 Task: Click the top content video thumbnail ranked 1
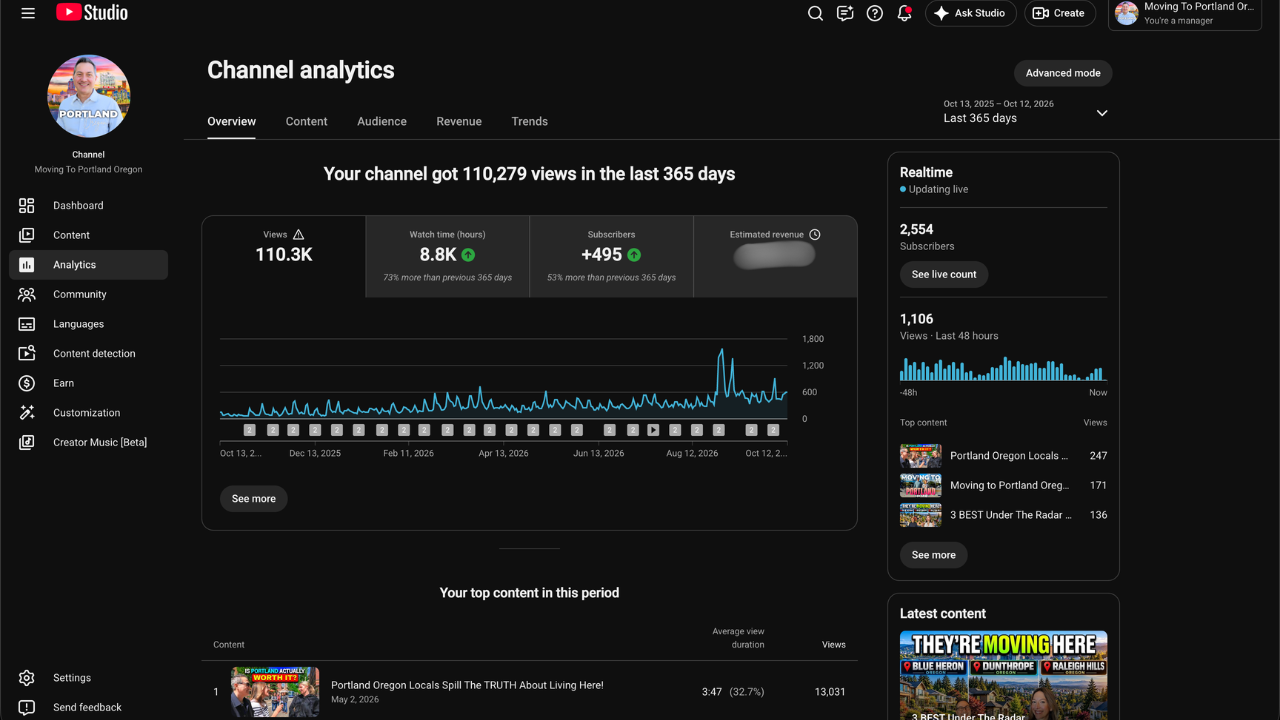[x=275, y=692]
